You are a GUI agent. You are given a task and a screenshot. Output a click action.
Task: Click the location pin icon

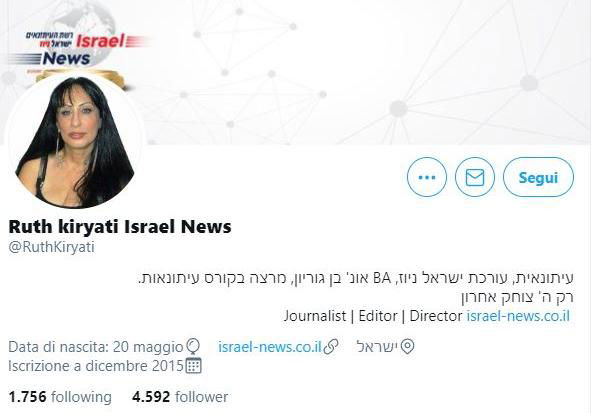point(407,346)
